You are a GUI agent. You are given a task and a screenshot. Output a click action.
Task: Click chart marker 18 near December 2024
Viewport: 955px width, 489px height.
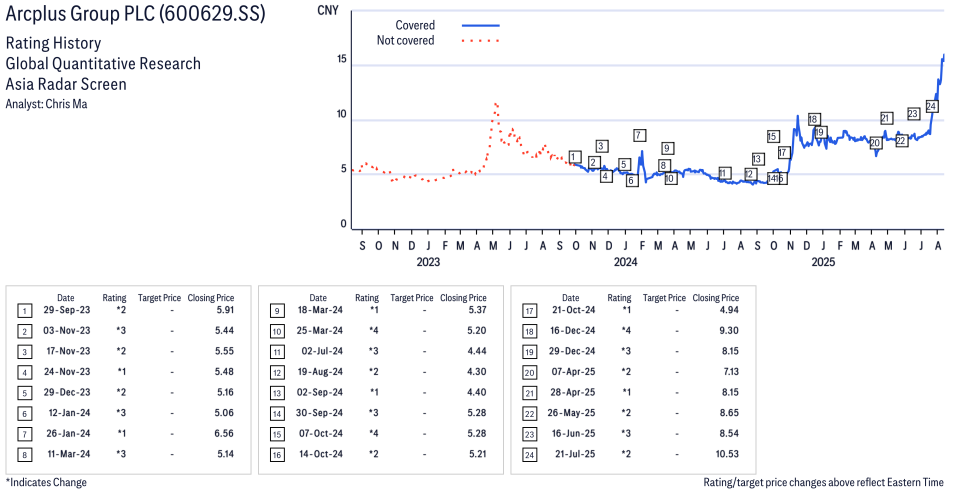point(813,119)
